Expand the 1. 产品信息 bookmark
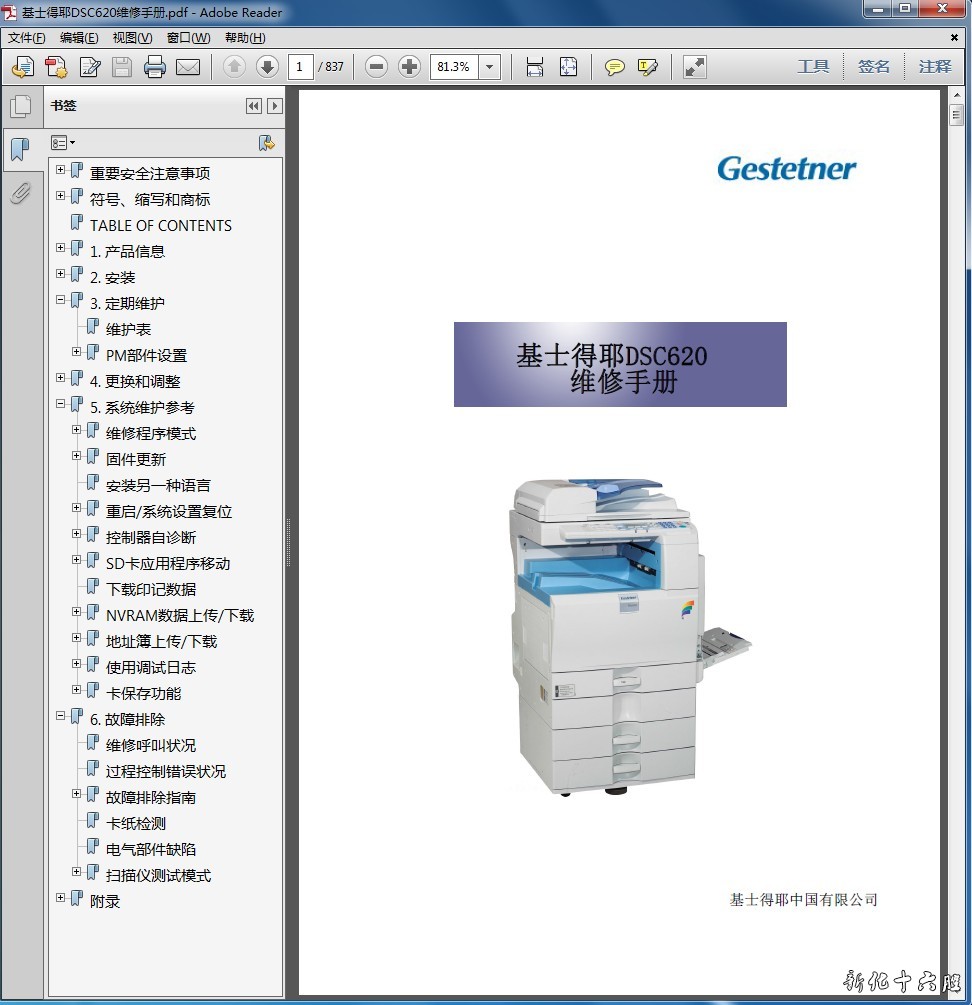 click(x=61, y=248)
